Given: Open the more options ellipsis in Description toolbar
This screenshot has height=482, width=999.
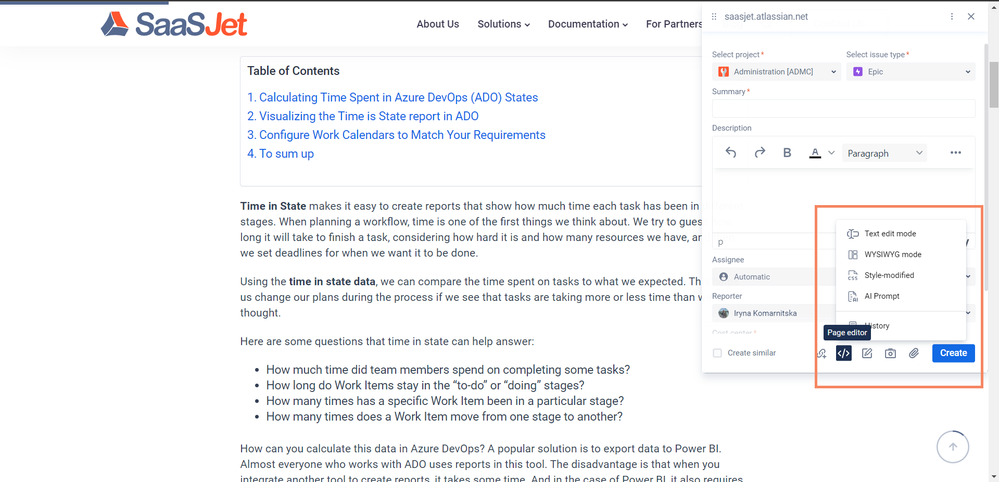Looking at the screenshot, I should point(955,153).
